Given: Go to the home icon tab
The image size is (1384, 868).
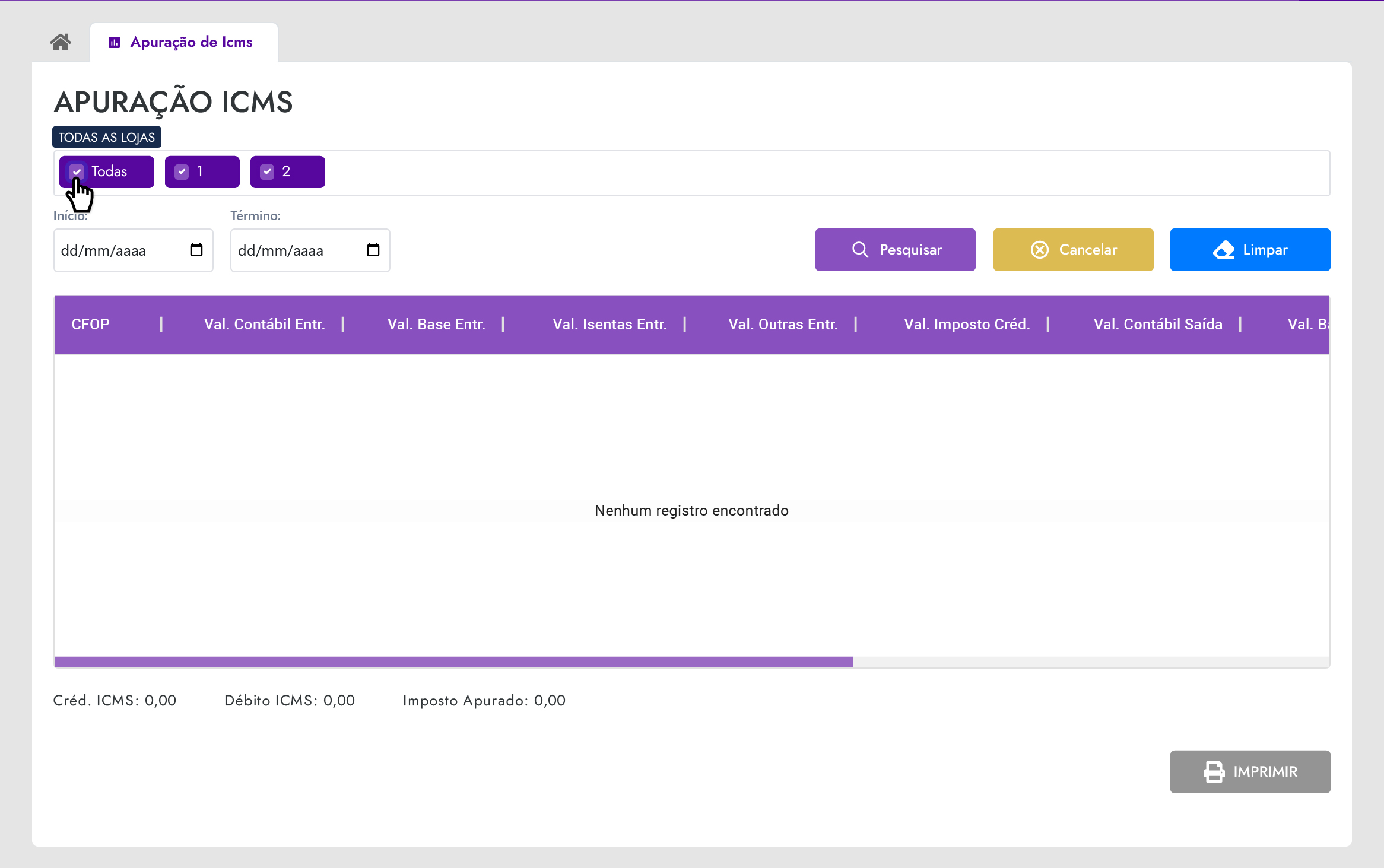Looking at the screenshot, I should (61, 43).
